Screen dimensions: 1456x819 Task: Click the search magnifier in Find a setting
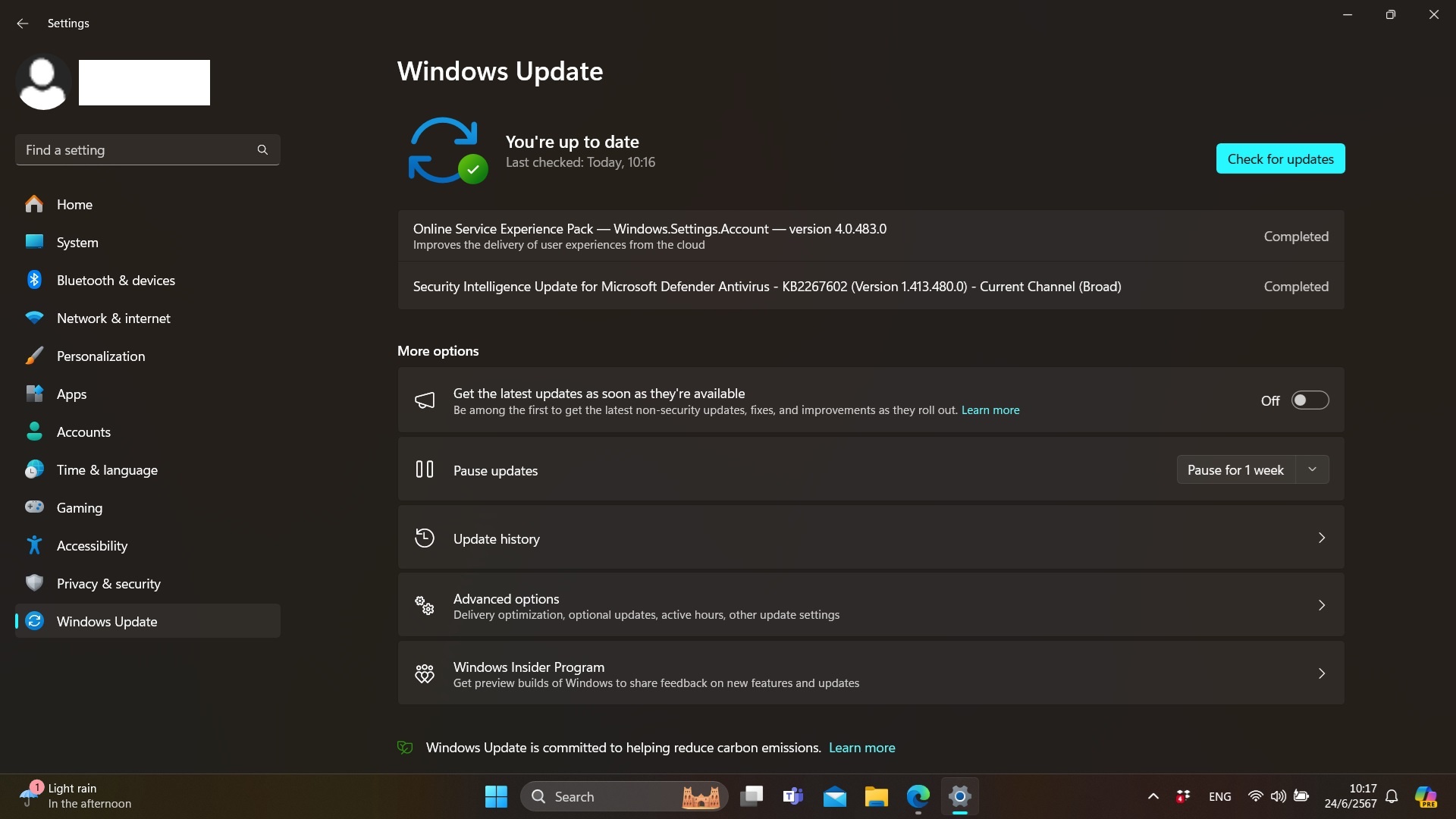[x=262, y=150]
